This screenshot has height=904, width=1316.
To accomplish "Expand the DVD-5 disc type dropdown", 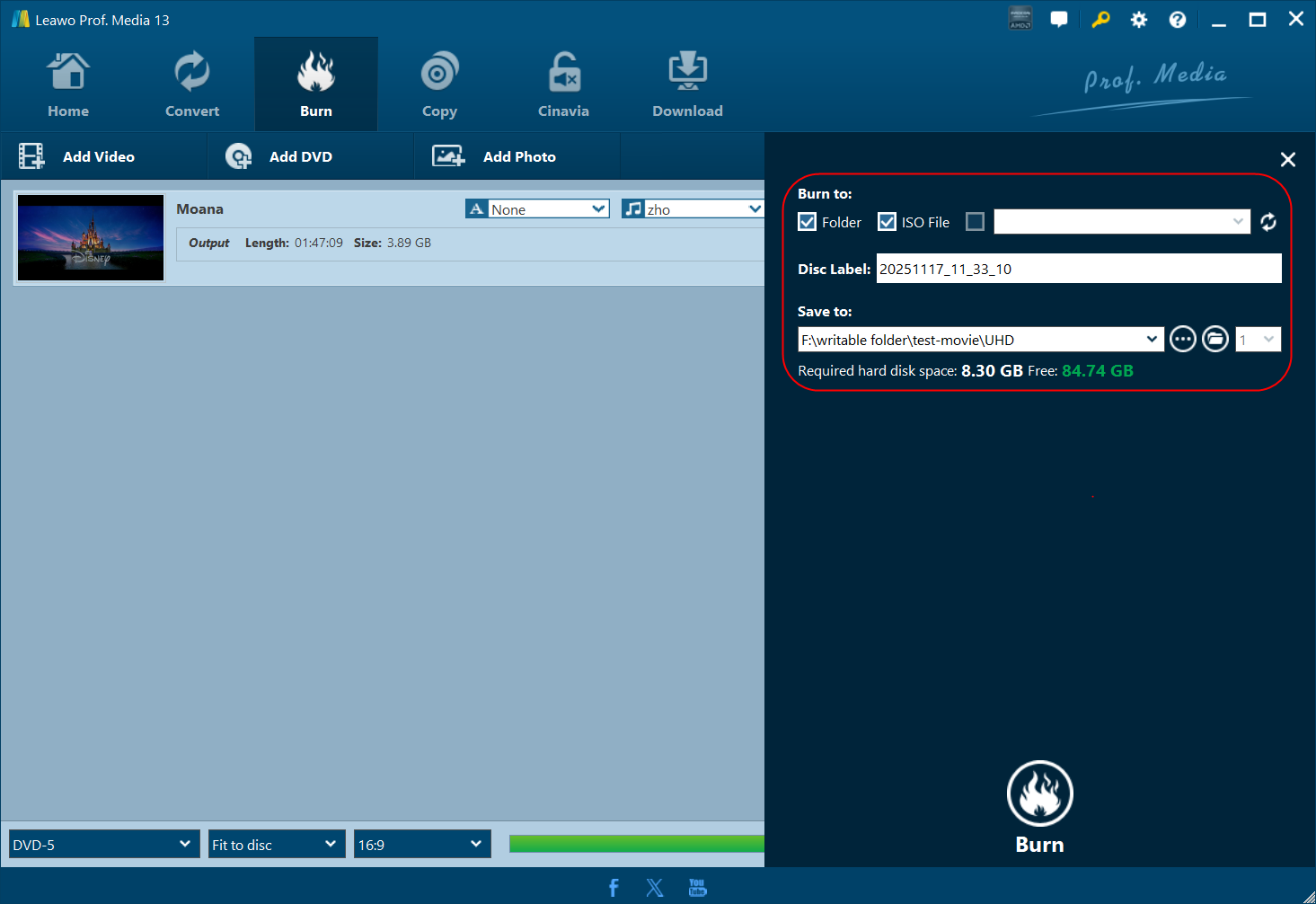I will [104, 845].
